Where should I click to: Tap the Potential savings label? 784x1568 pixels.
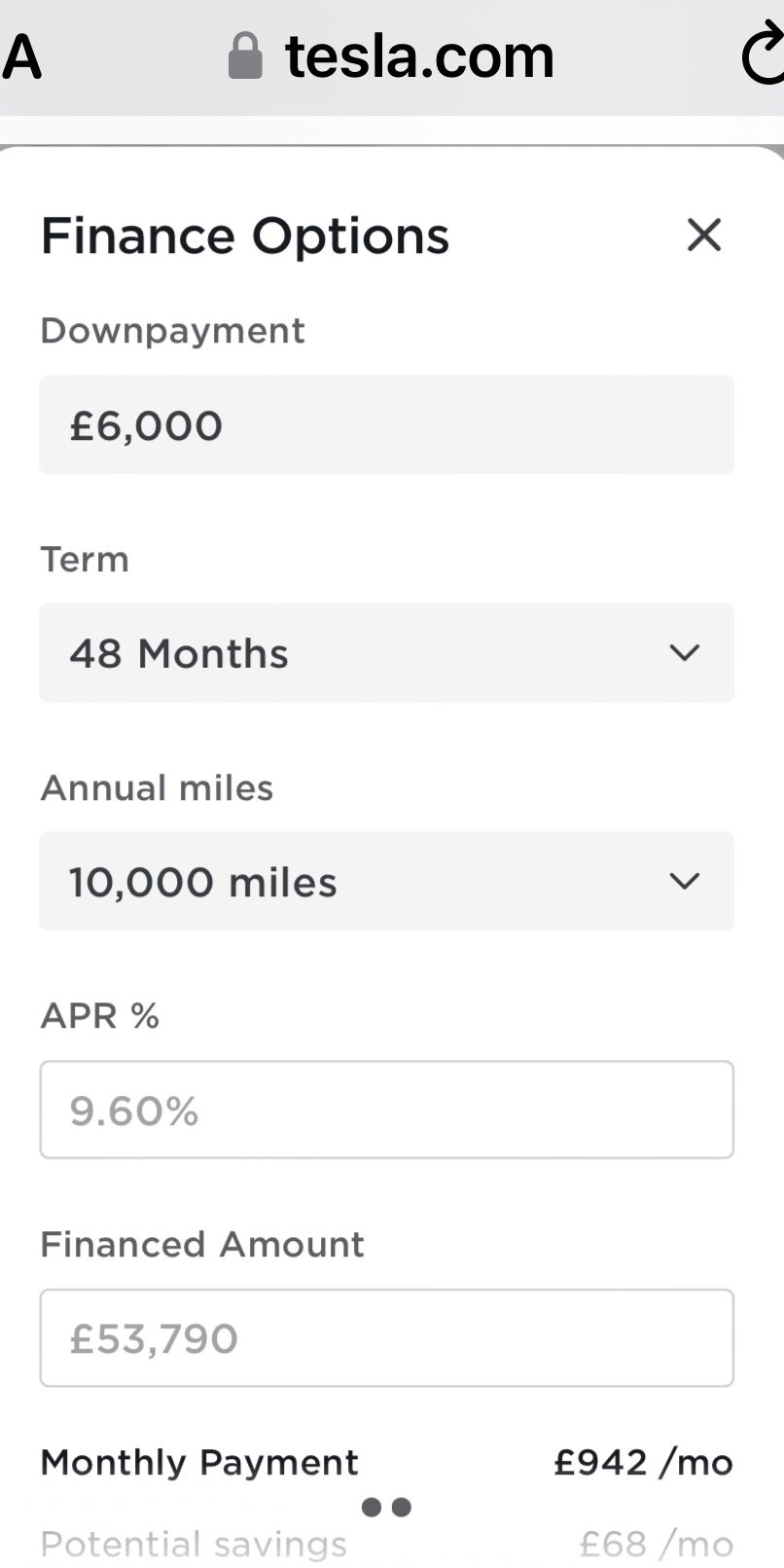pos(194,1544)
